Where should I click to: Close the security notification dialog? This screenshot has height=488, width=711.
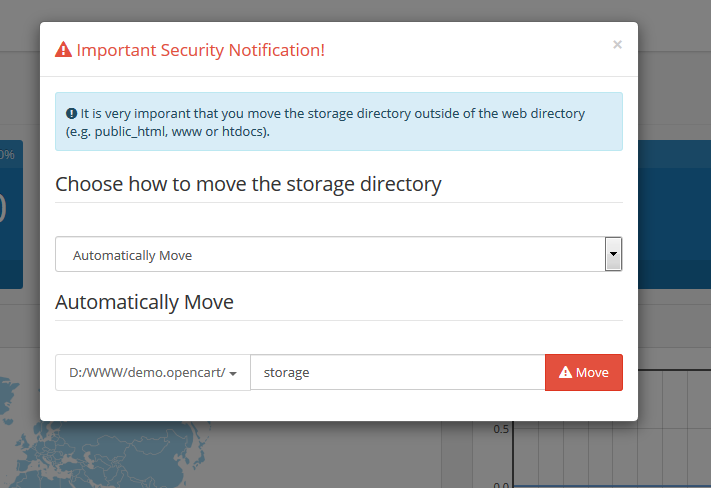coord(617,44)
